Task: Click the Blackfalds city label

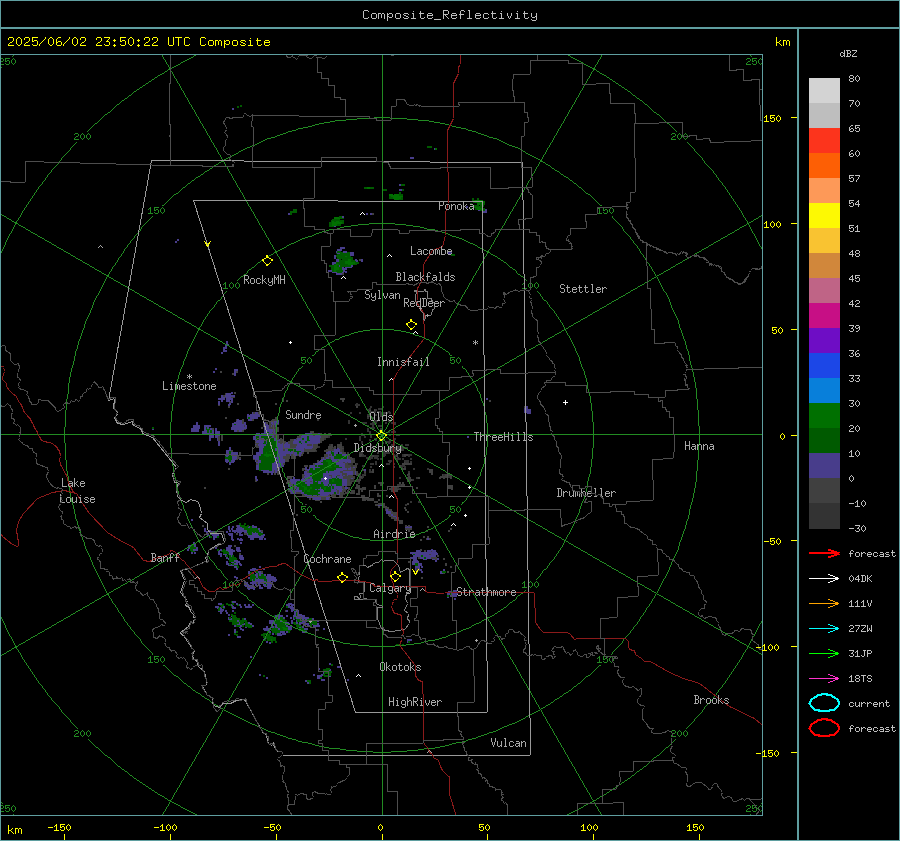Action: pyautogui.click(x=425, y=277)
